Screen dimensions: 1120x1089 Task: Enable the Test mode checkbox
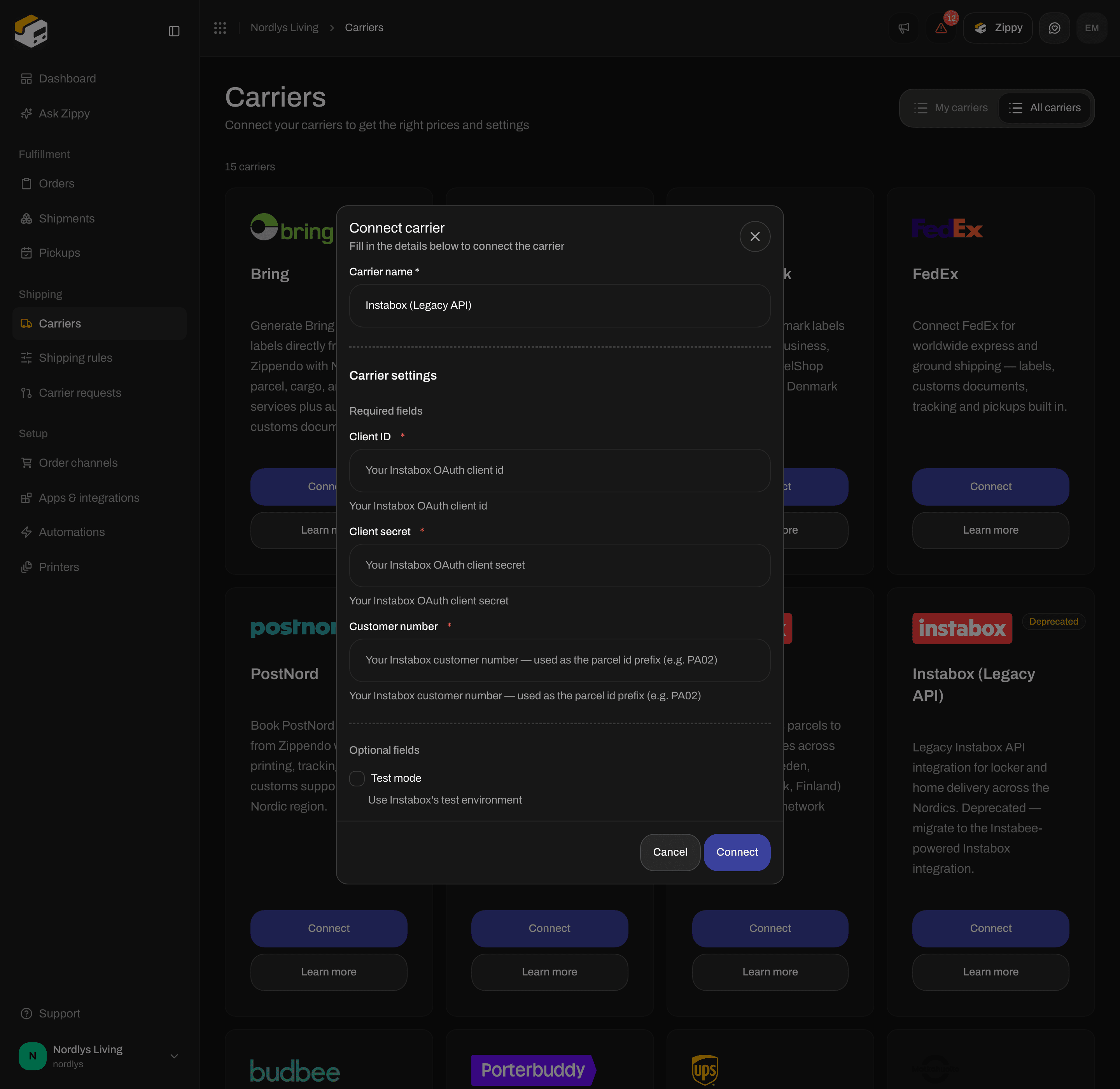(x=357, y=778)
